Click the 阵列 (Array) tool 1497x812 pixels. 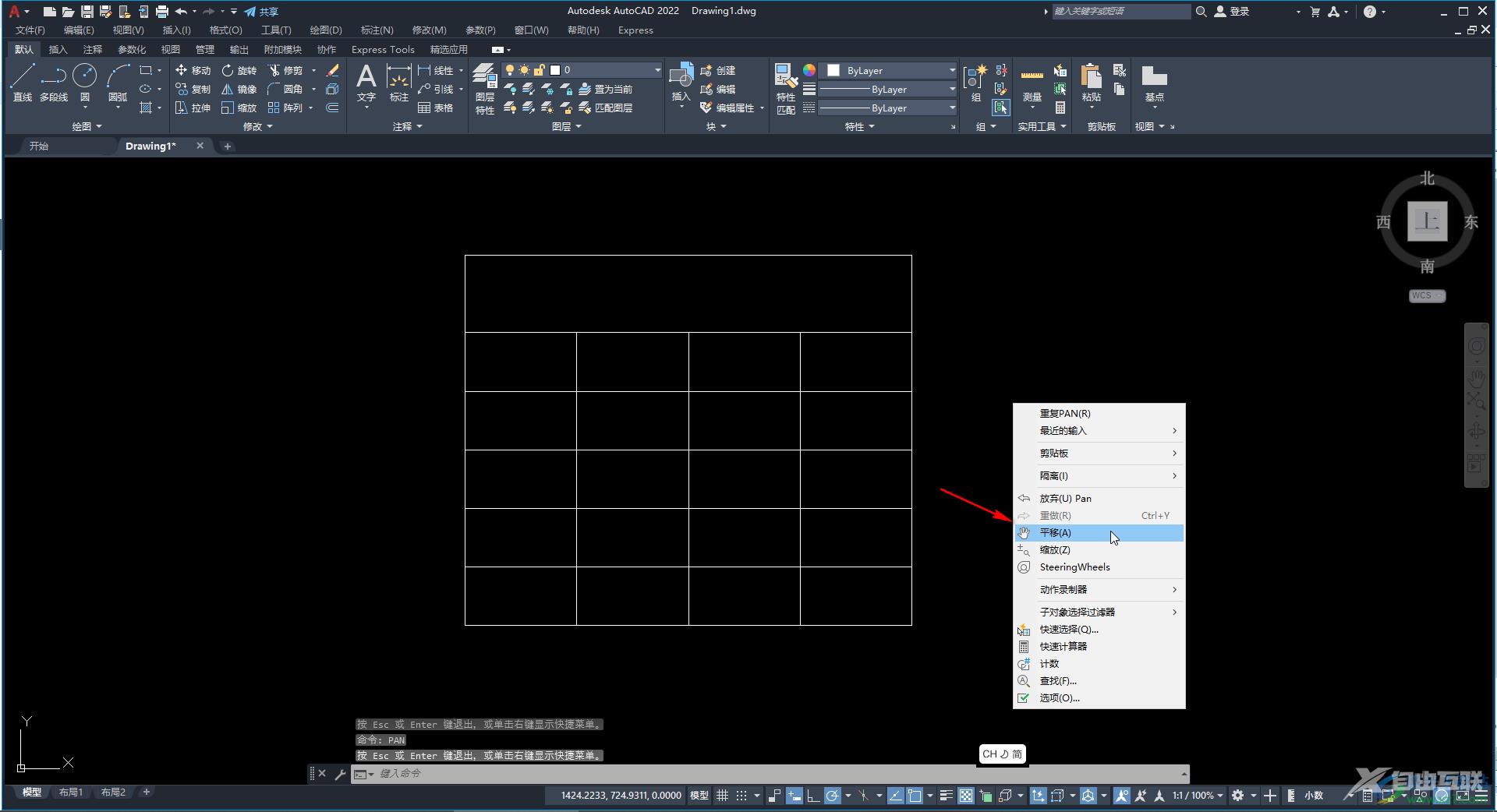[x=285, y=108]
